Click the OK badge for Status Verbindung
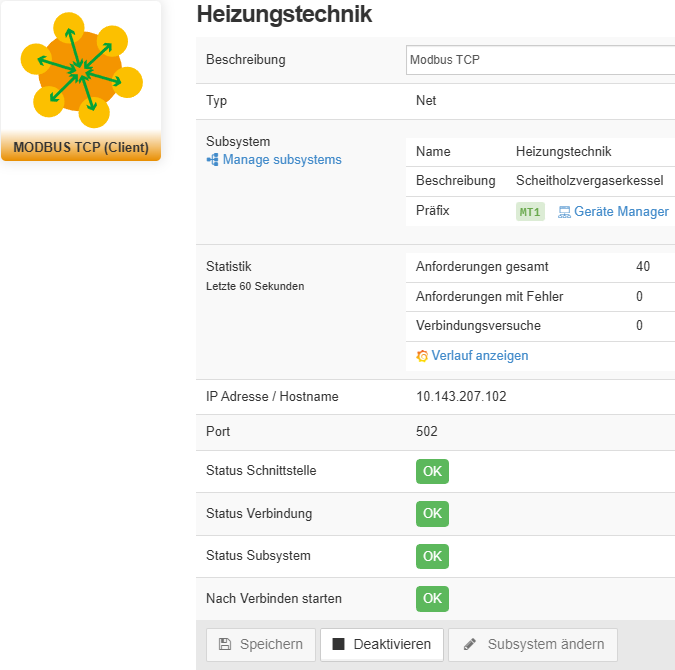Viewport: 675px width, 670px height. click(432, 514)
